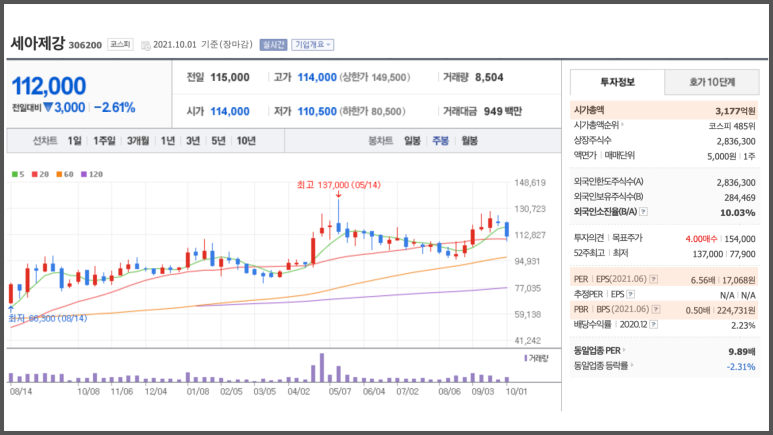Click the 목표주가 154,000 value
This screenshot has height=435, width=773.
coord(740,239)
